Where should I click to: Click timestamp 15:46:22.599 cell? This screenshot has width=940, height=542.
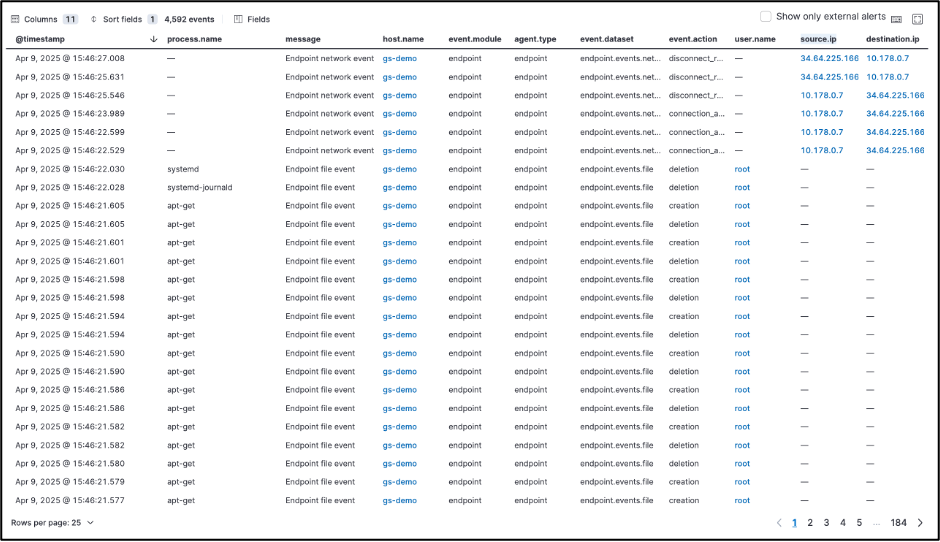coord(70,132)
